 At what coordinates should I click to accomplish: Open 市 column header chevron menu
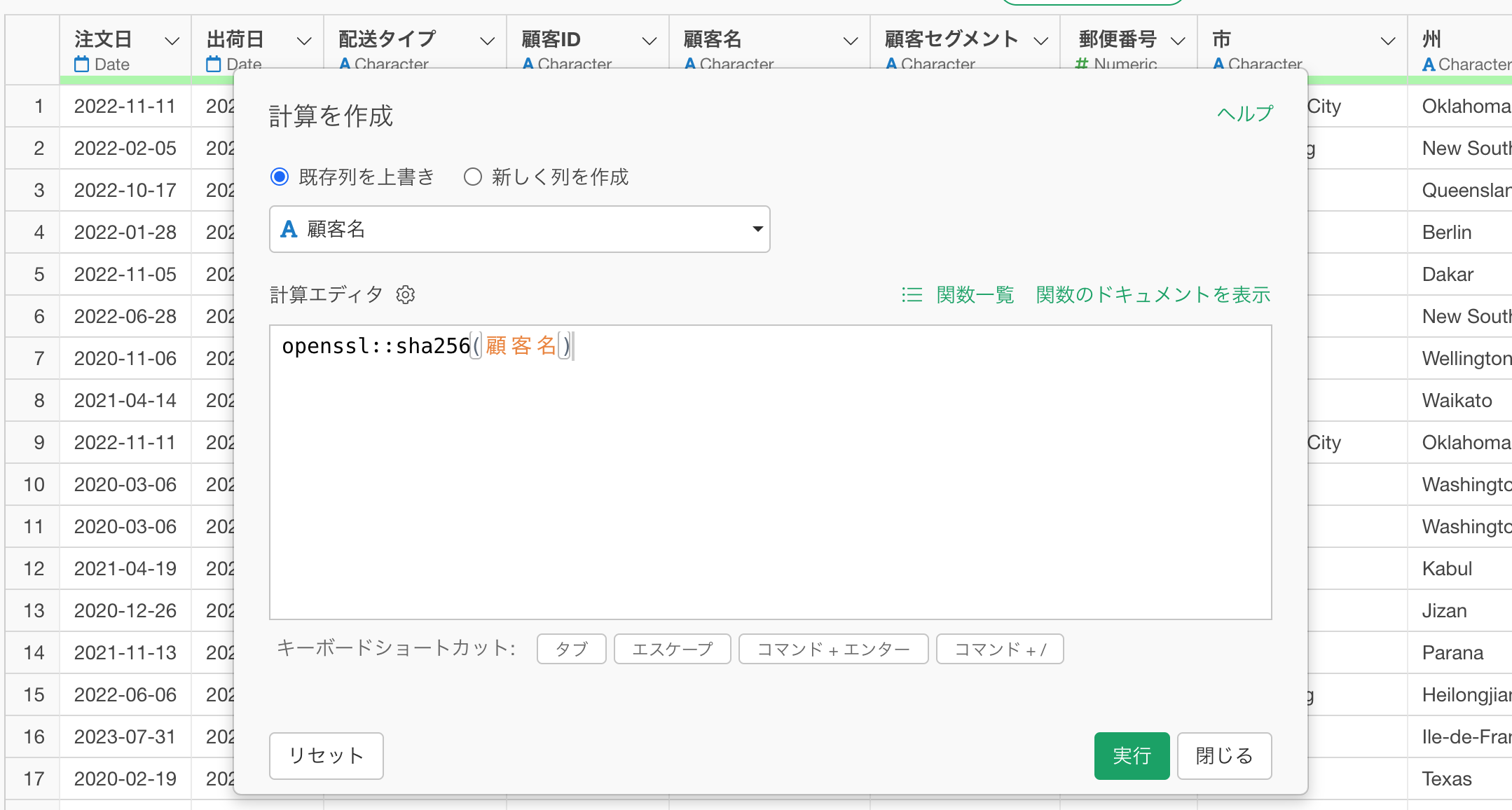point(1387,41)
